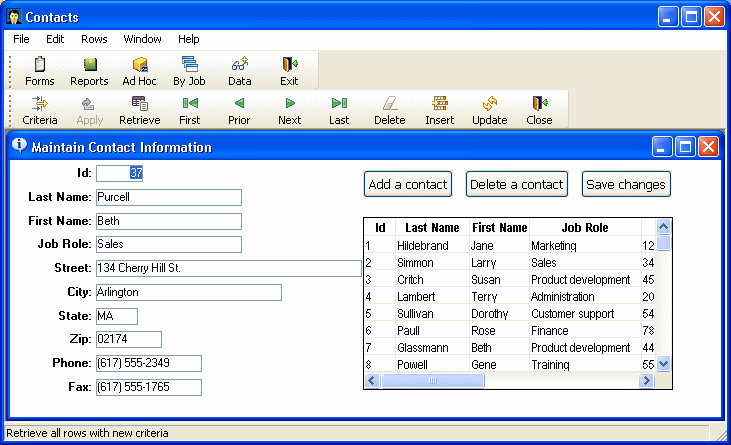Click the Job Role column header
The image size is (731, 445).
coord(585,227)
